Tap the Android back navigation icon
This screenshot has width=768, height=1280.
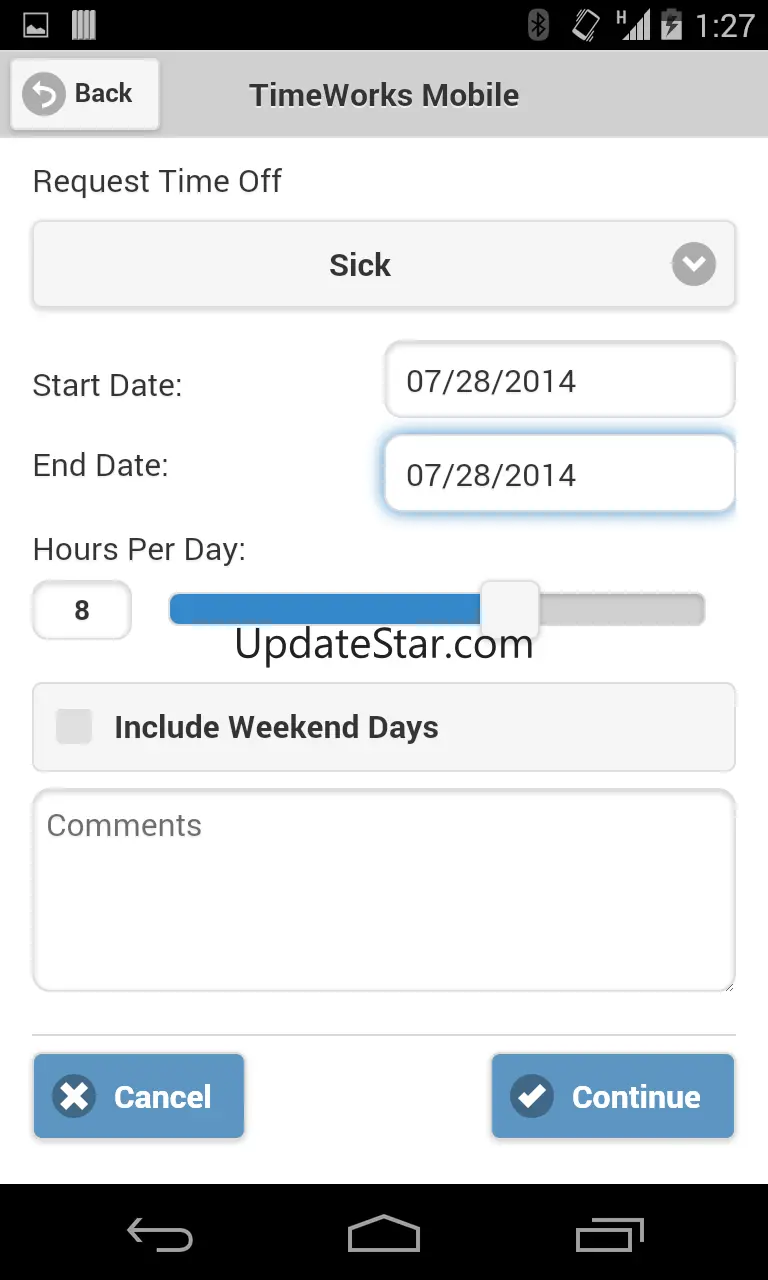click(x=160, y=1236)
